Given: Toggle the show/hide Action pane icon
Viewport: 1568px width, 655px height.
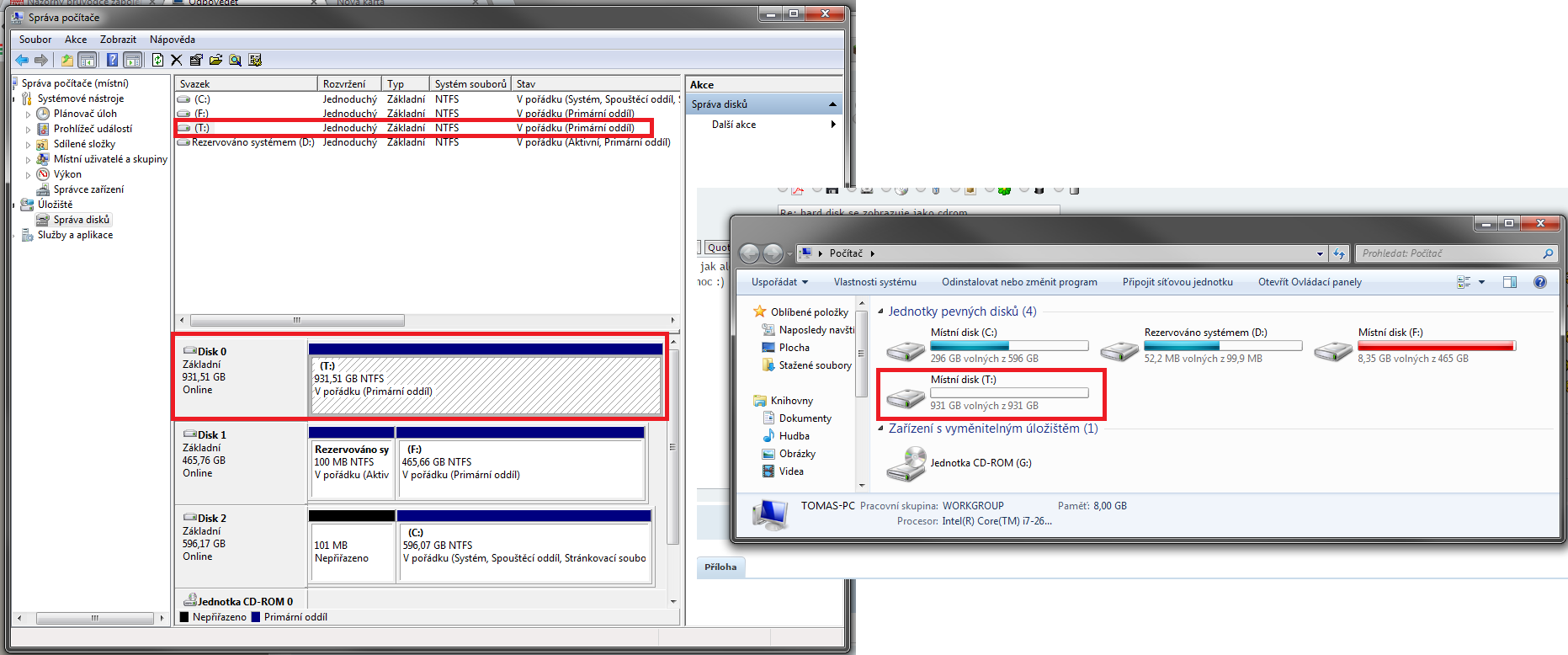Looking at the screenshot, I should 132,60.
